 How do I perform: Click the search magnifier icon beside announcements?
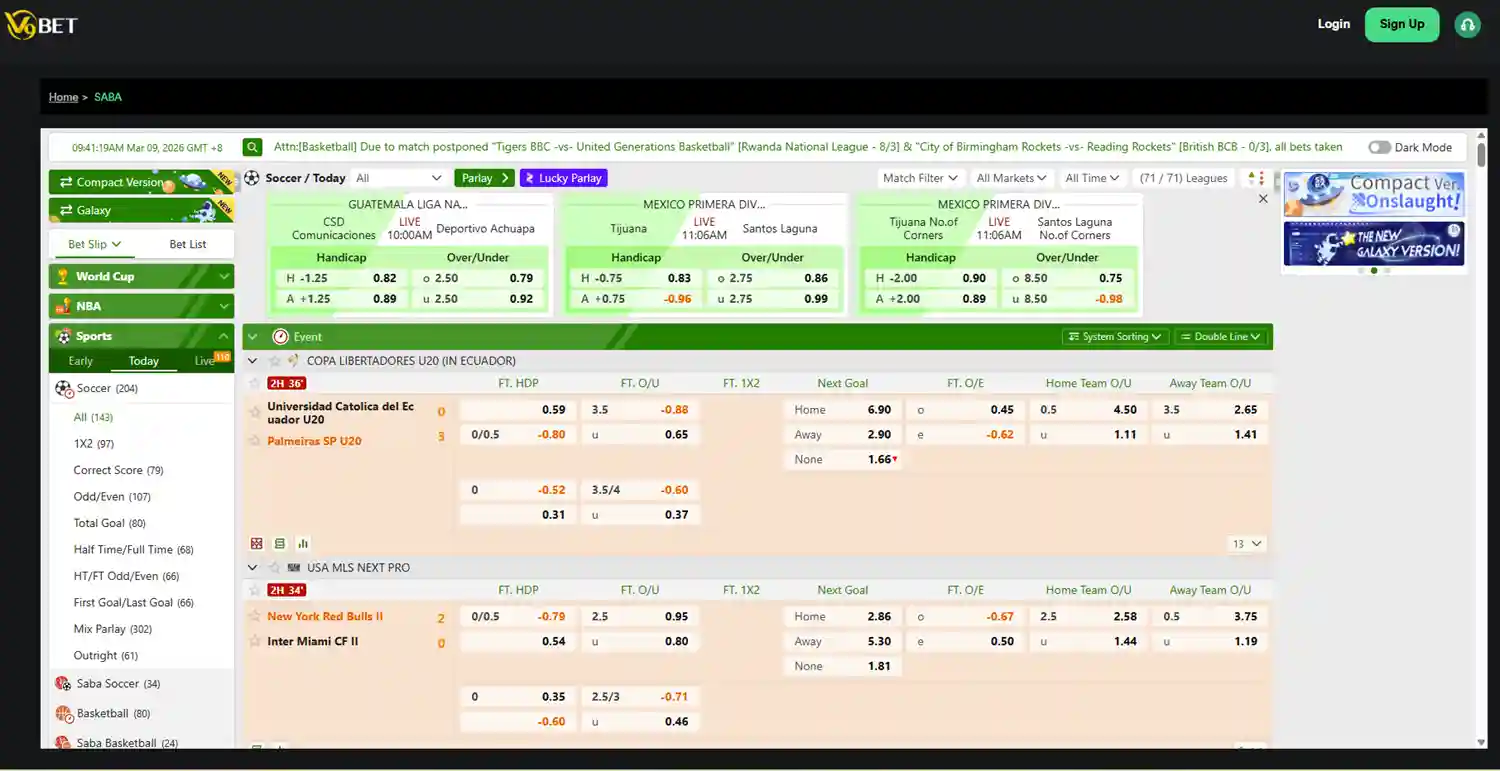click(252, 147)
